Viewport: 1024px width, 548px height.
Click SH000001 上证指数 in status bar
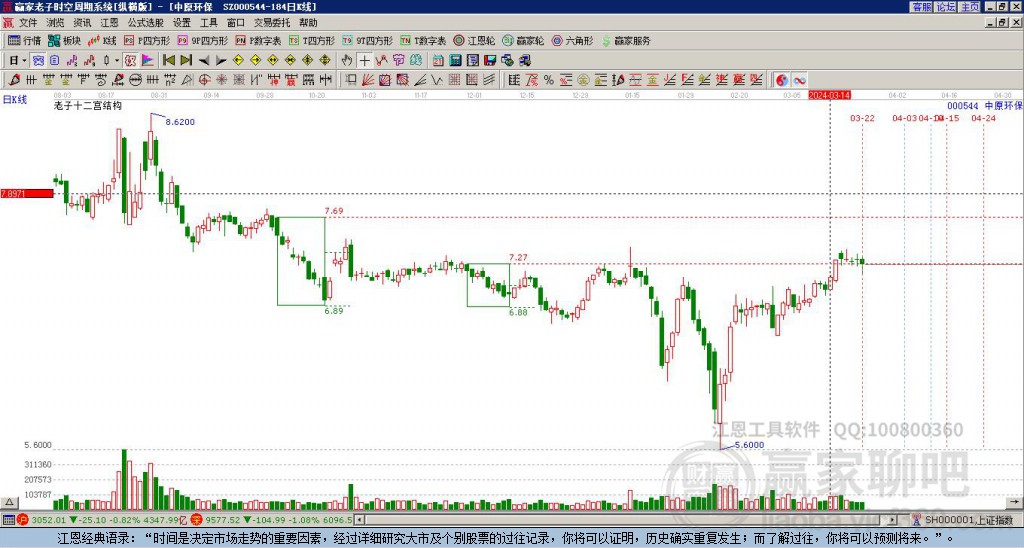click(x=969, y=520)
